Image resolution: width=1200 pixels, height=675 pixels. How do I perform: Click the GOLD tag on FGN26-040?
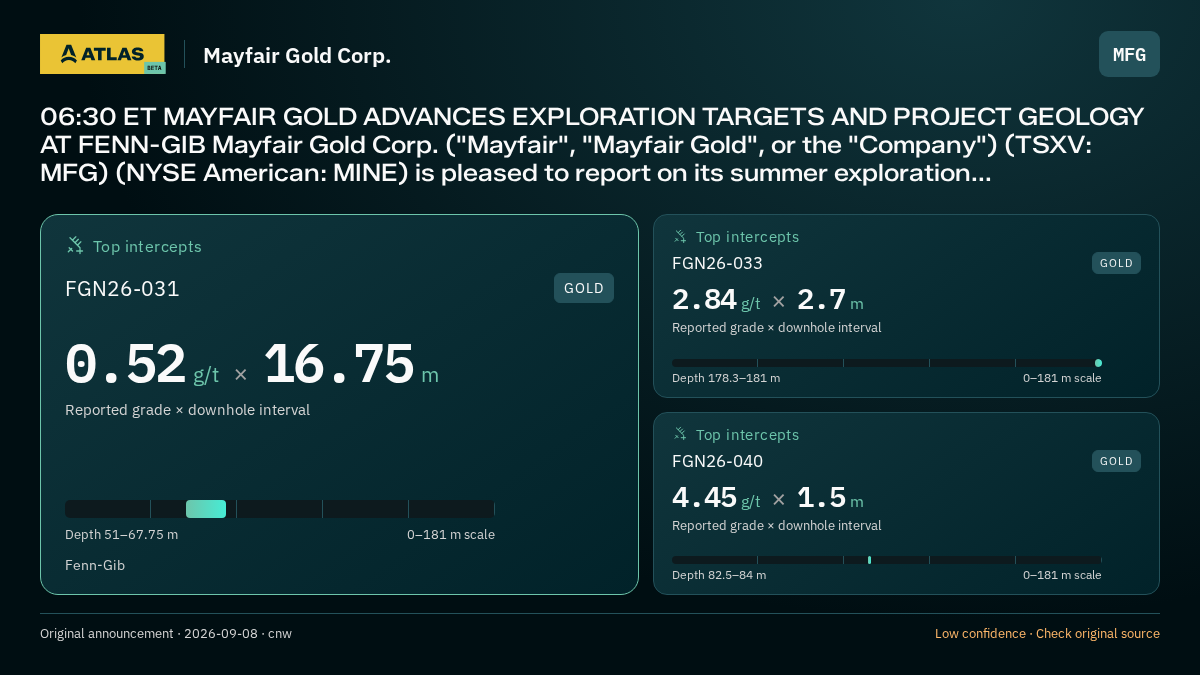point(1116,461)
